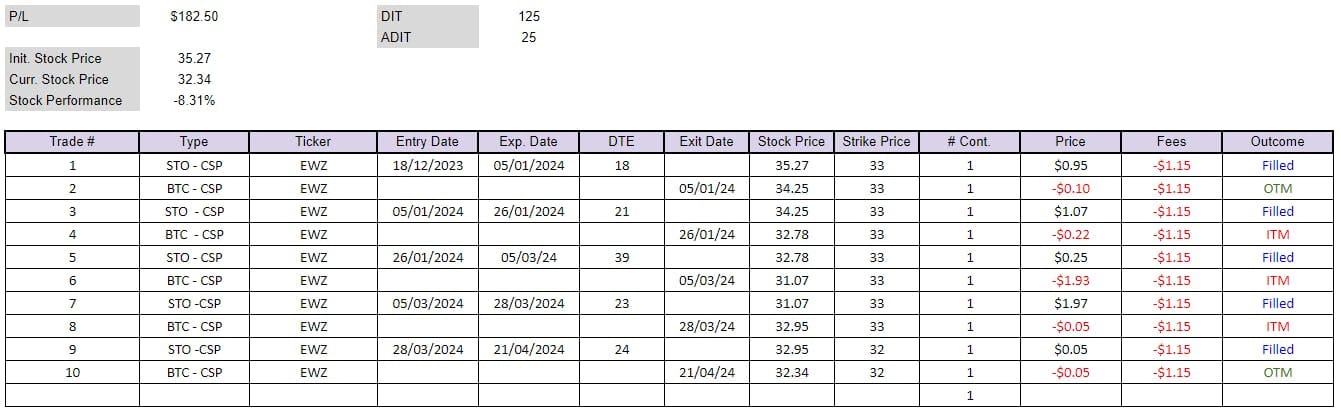Click the OTM outcome for trade 10

point(1277,372)
